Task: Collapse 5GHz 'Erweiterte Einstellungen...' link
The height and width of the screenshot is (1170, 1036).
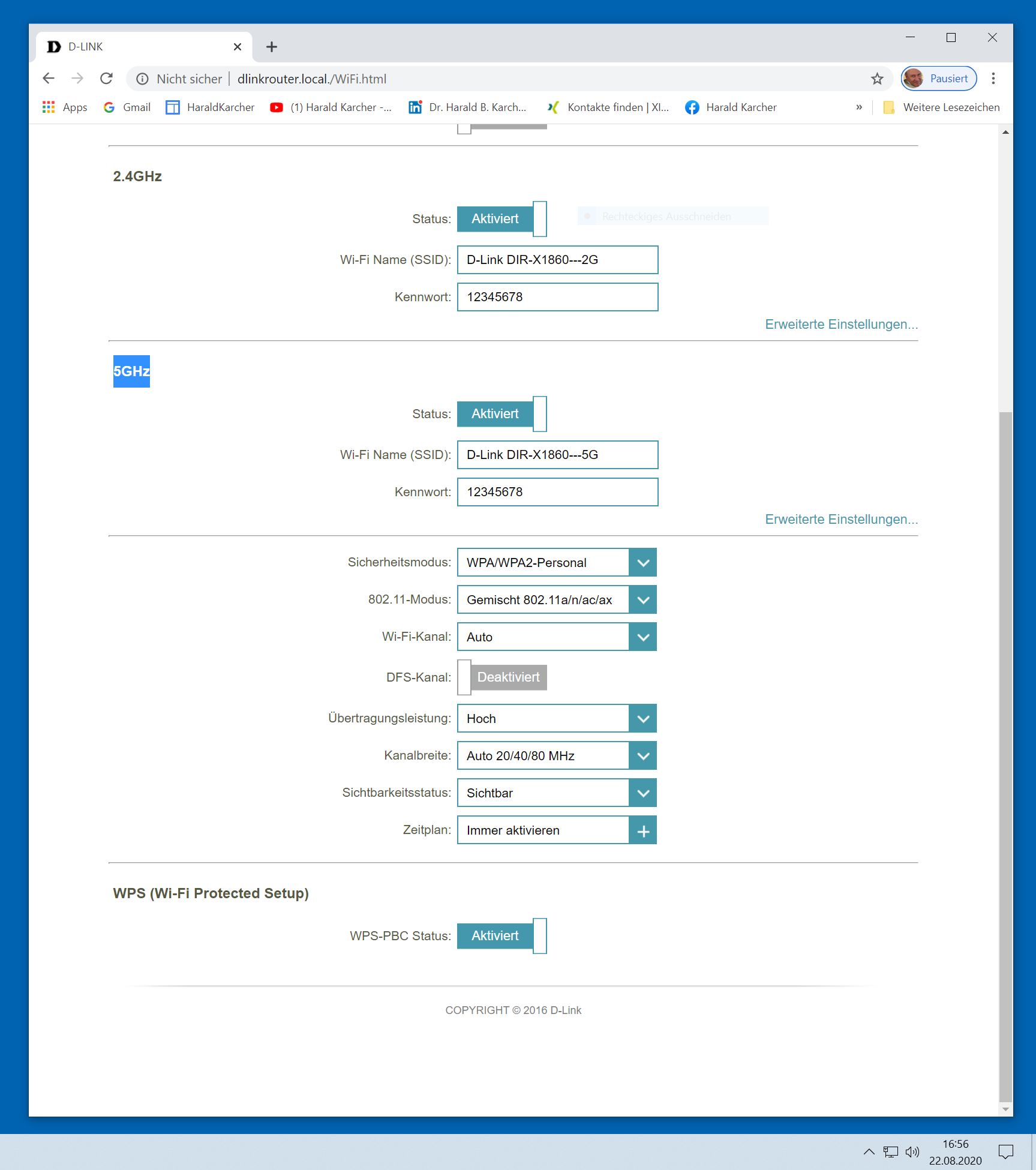Action: [x=842, y=520]
